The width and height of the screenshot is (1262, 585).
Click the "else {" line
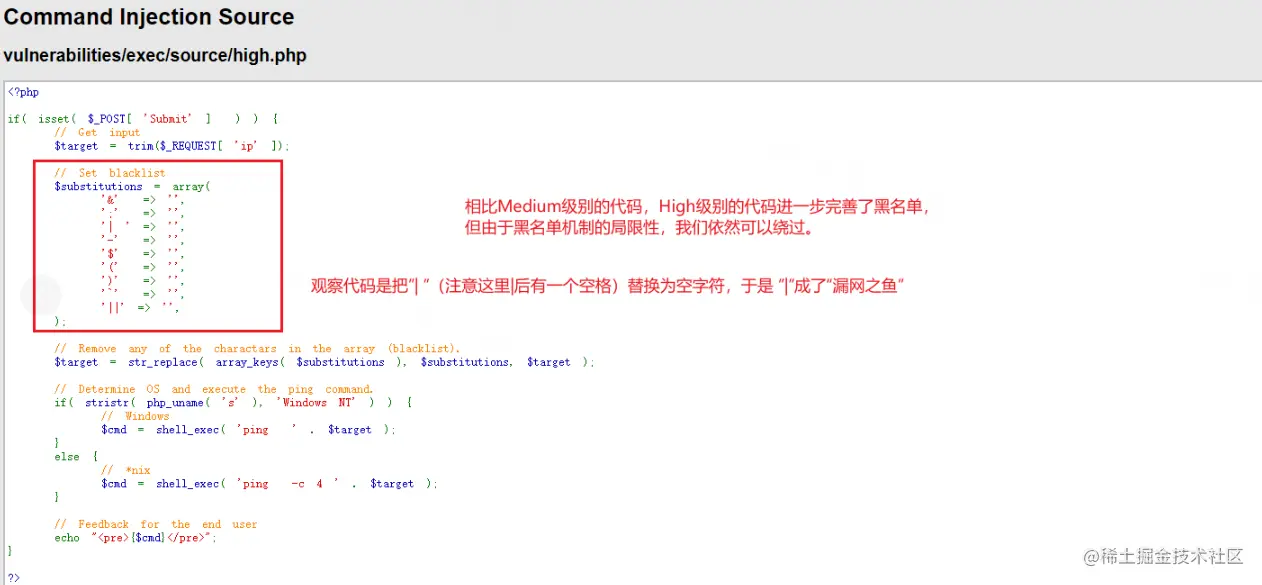(x=76, y=457)
